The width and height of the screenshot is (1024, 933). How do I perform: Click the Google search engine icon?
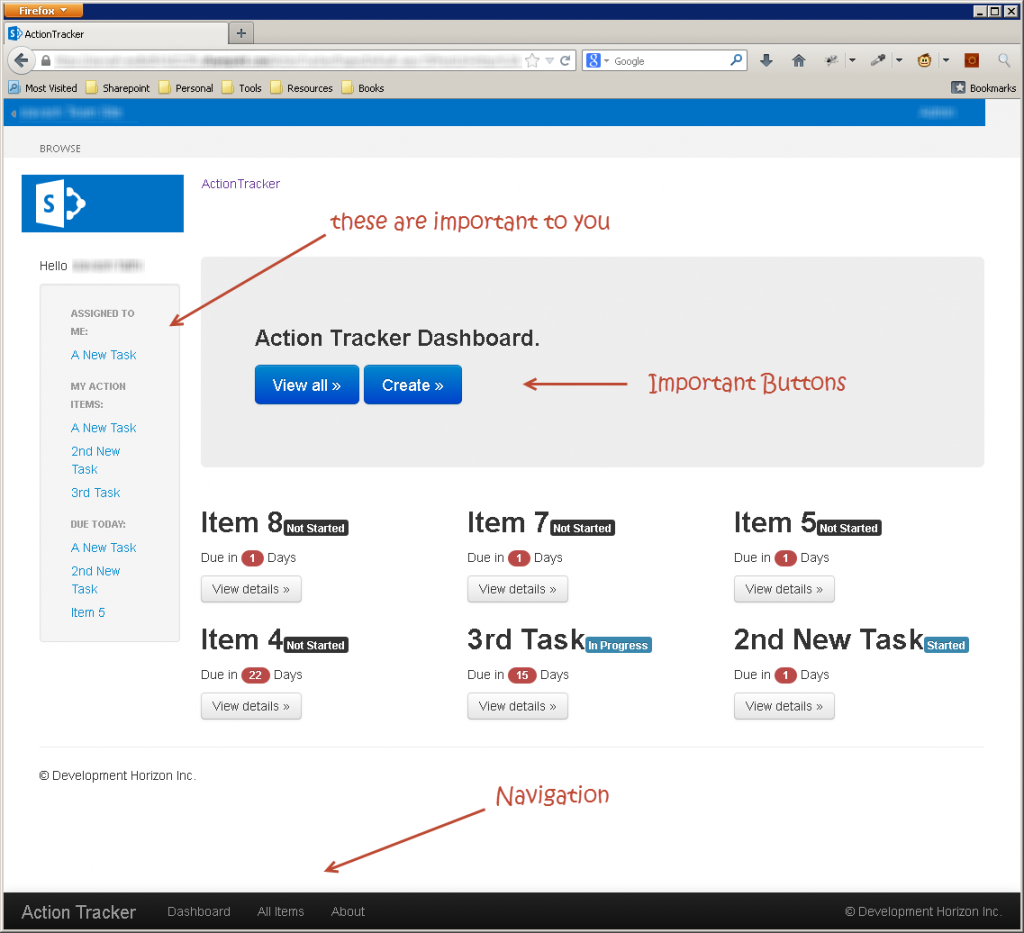click(x=593, y=60)
